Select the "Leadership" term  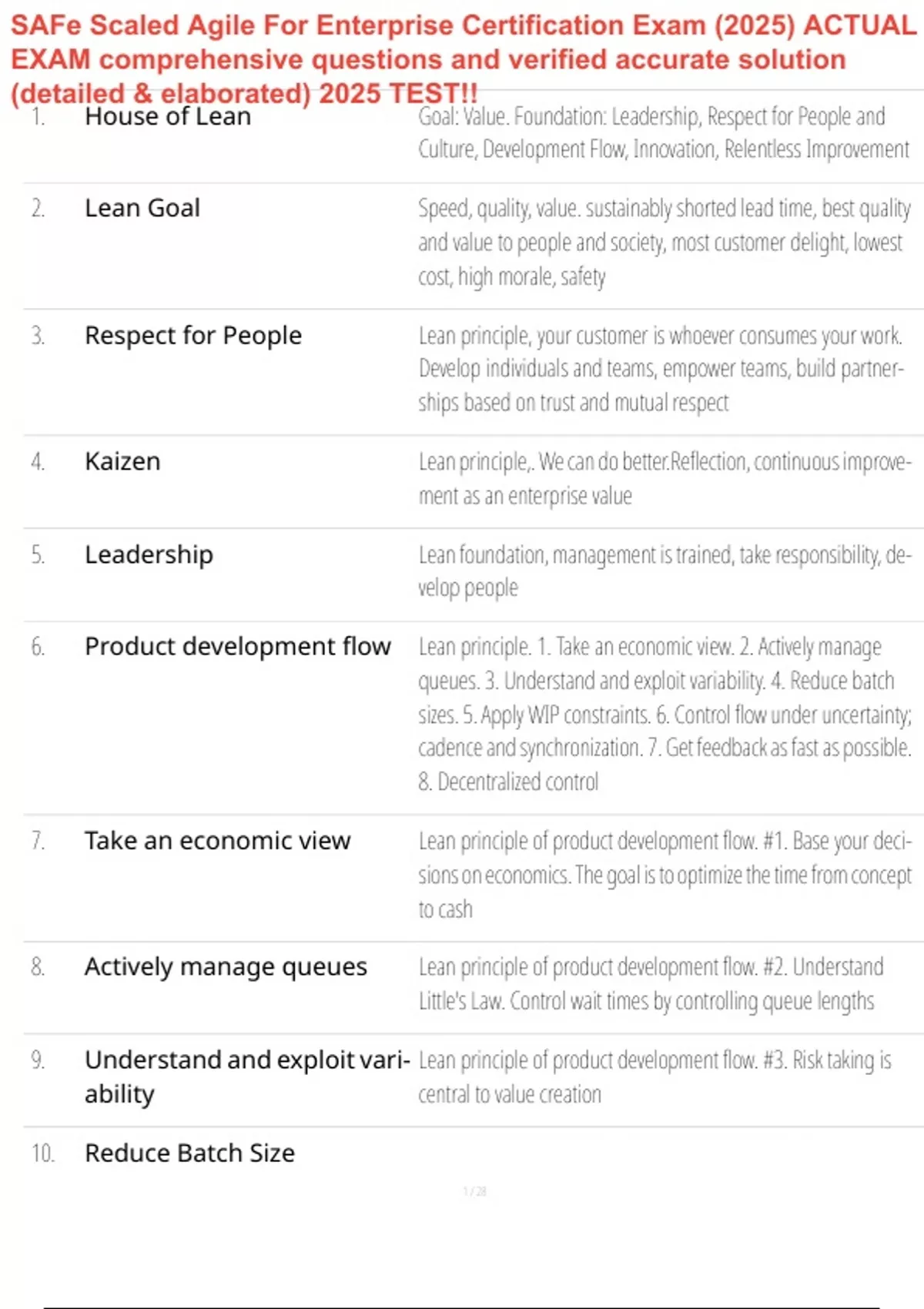point(149,554)
